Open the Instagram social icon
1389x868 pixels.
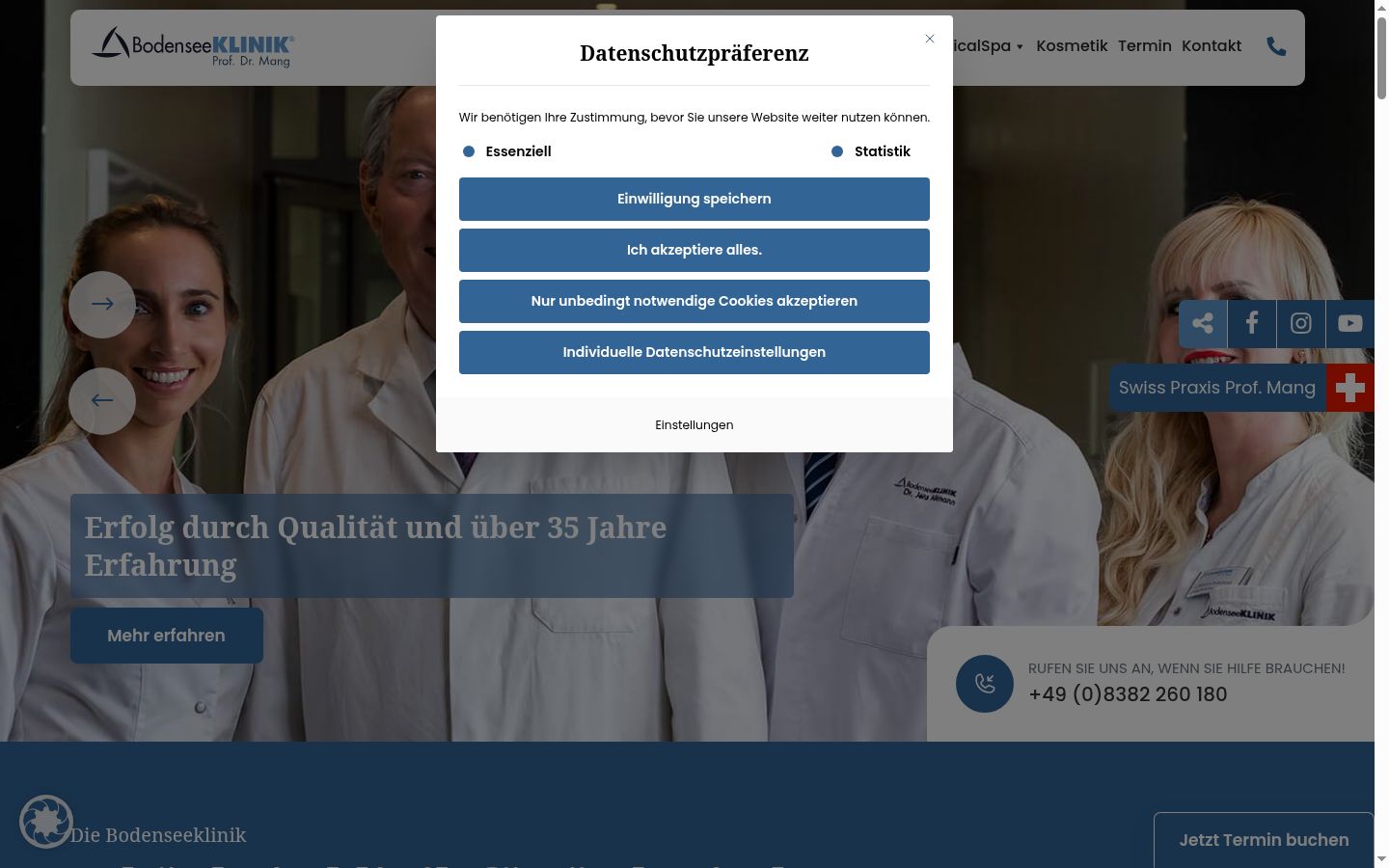pyautogui.click(x=1301, y=323)
